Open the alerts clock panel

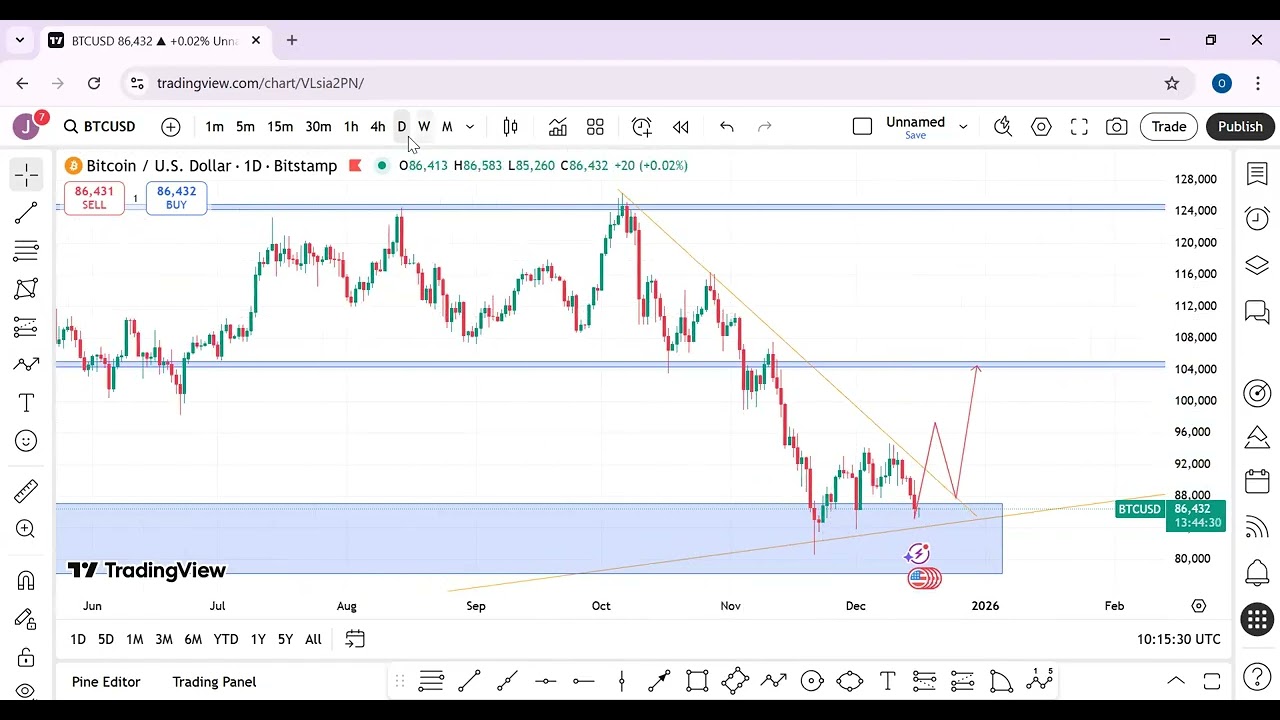click(1257, 218)
